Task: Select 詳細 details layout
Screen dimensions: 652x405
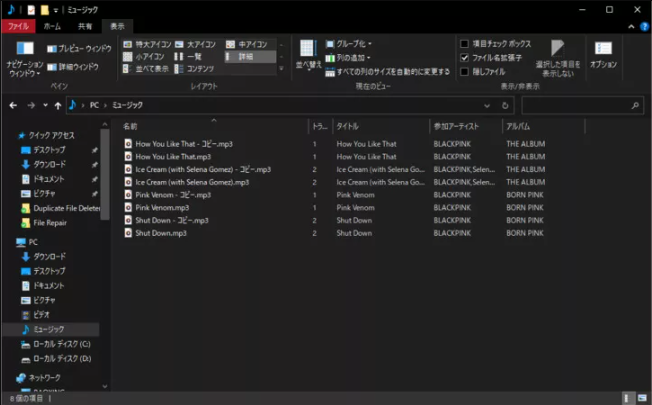Action: pos(250,57)
